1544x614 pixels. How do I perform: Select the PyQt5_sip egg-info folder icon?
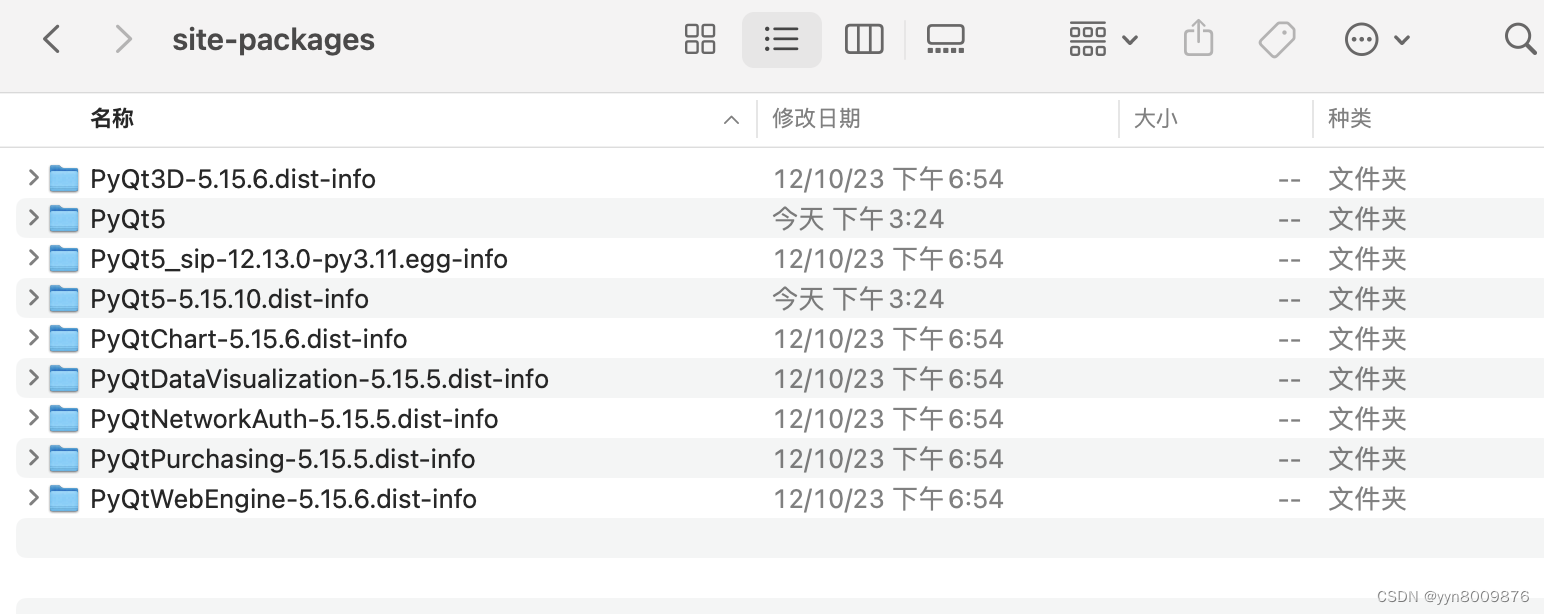coord(64,259)
